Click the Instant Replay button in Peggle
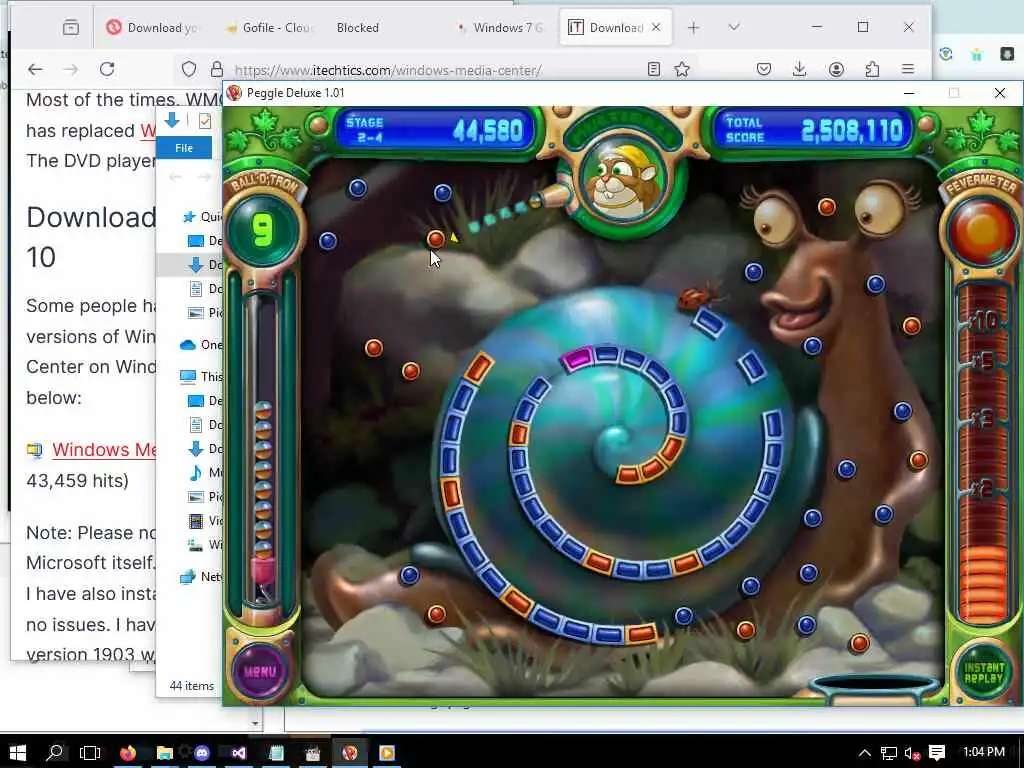Image resolution: width=1024 pixels, height=768 pixels. pos(984,673)
